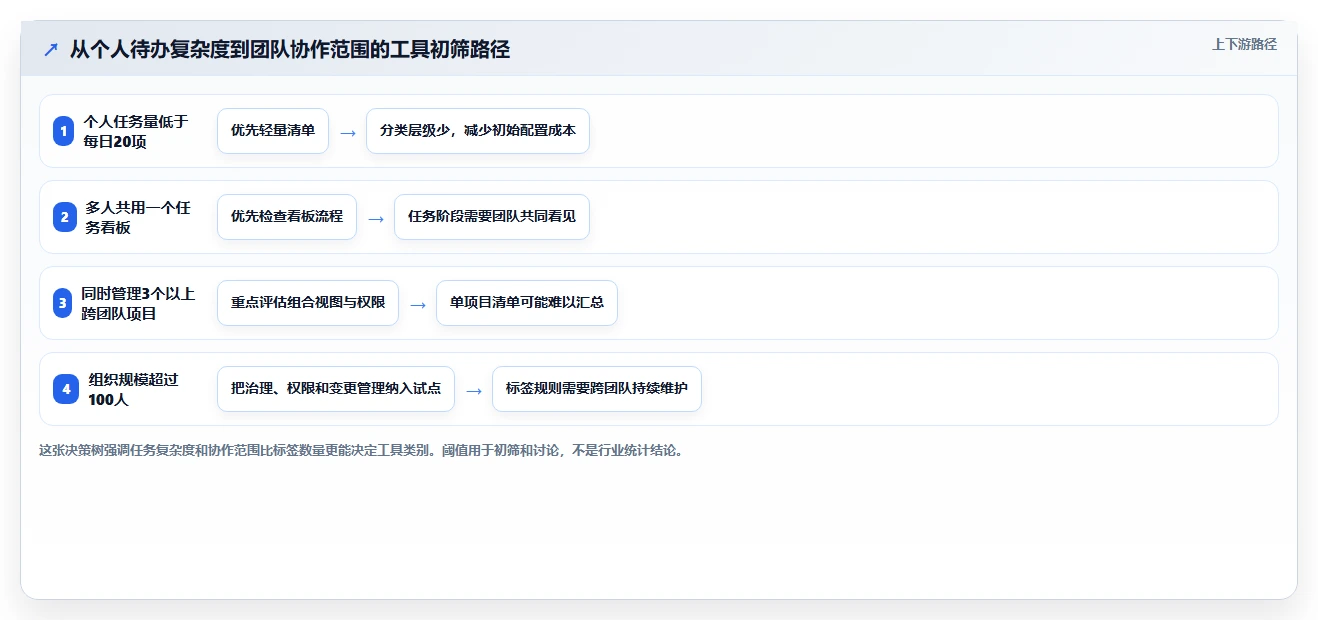The height and width of the screenshot is (620, 1318).
Task: Click the 优先轻量清单 box
Action: click(273, 131)
